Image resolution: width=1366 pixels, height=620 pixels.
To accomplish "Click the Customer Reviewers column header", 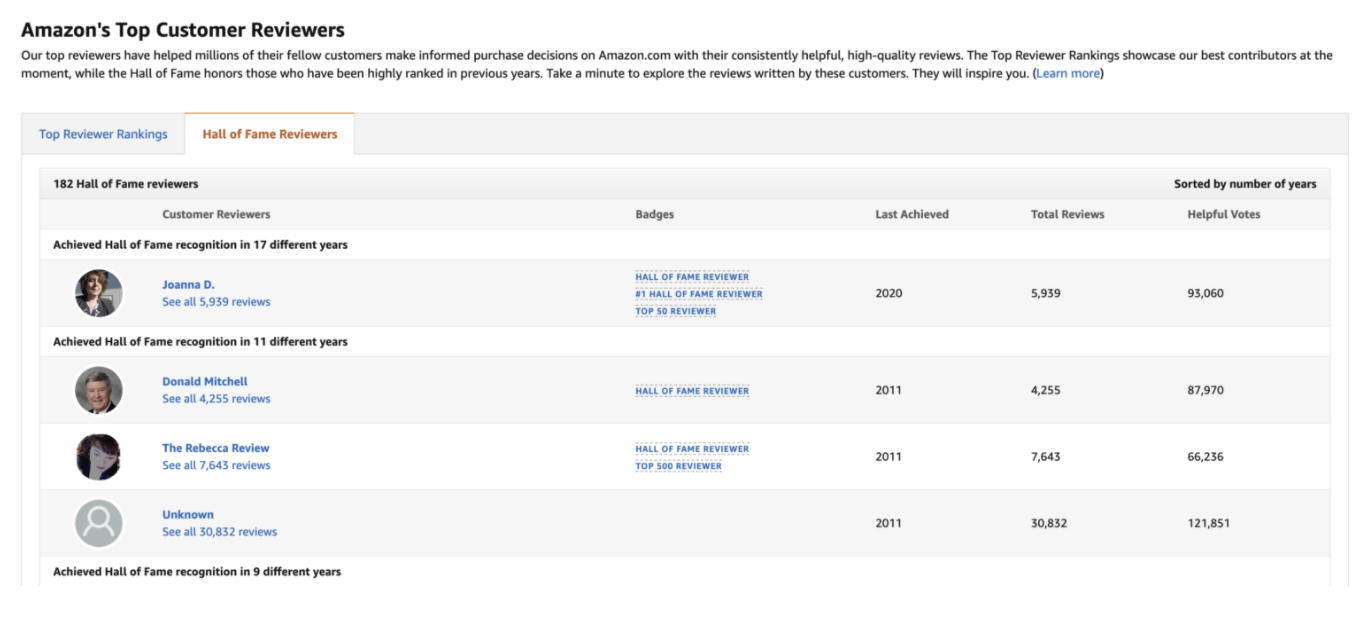I will [x=216, y=214].
